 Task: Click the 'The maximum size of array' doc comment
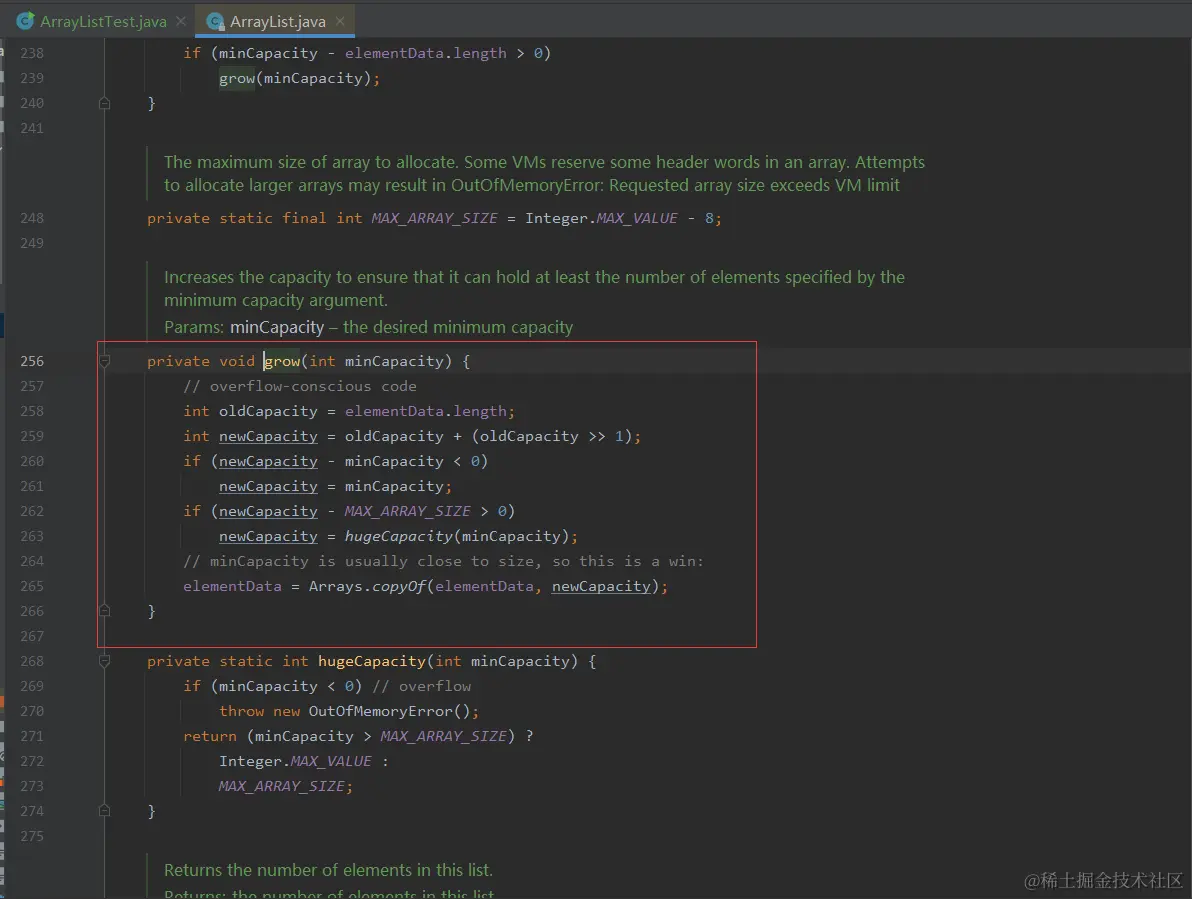click(544, 173)
